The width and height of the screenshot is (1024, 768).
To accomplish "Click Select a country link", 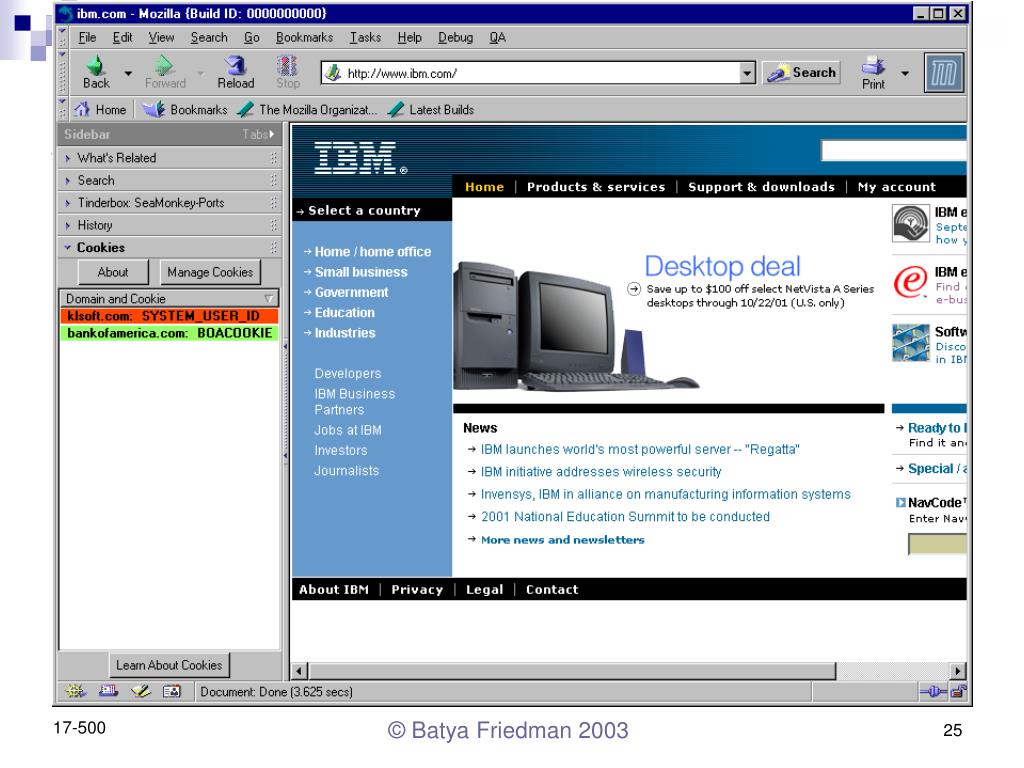I will (x=364, y=210).
